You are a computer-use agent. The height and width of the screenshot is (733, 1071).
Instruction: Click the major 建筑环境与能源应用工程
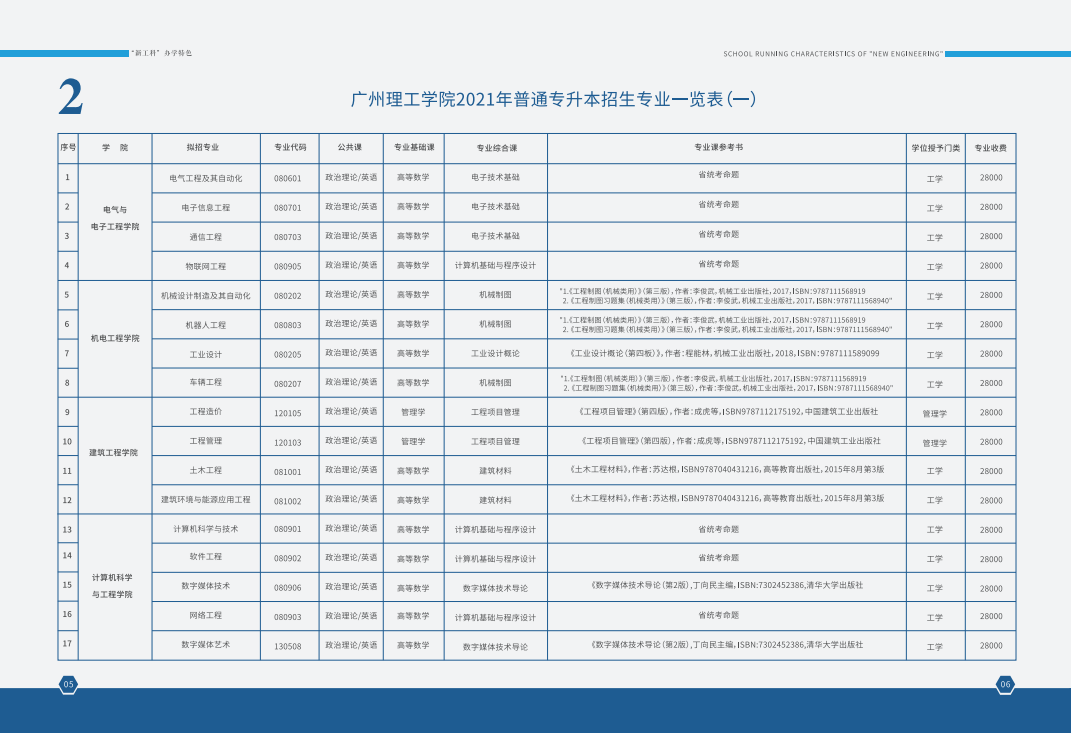[x=206, y=500]
